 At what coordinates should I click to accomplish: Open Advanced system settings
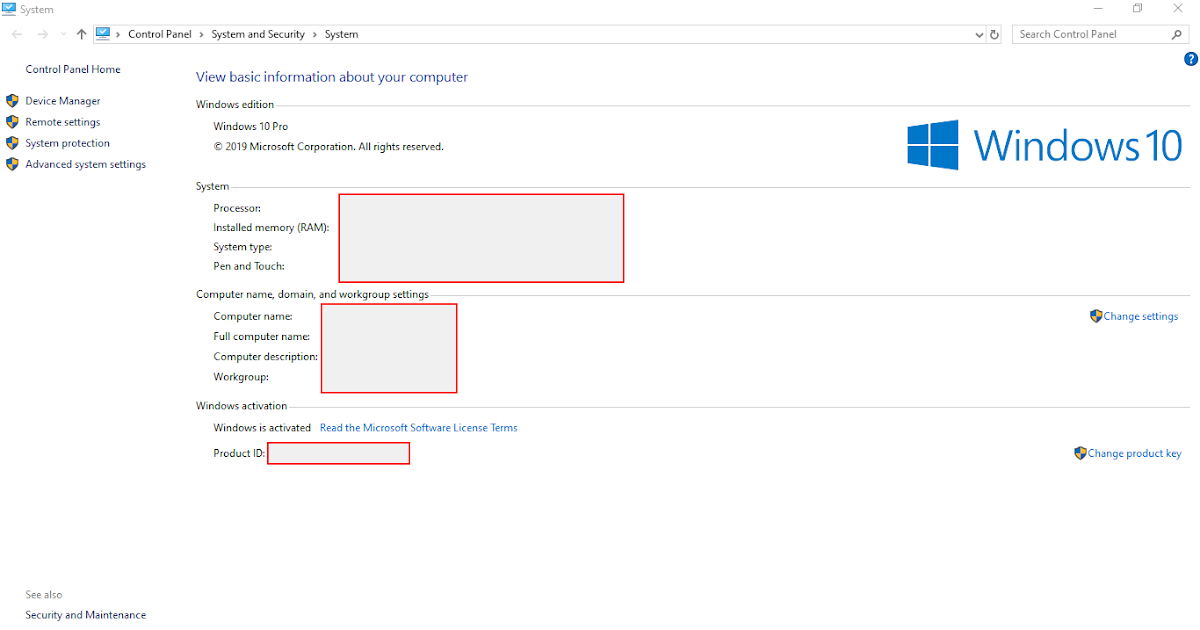[86, 164]
